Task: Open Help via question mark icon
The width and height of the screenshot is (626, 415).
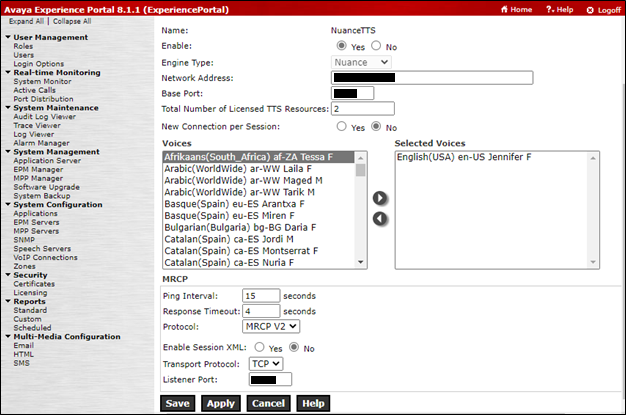Action: (x=550, y=9)
